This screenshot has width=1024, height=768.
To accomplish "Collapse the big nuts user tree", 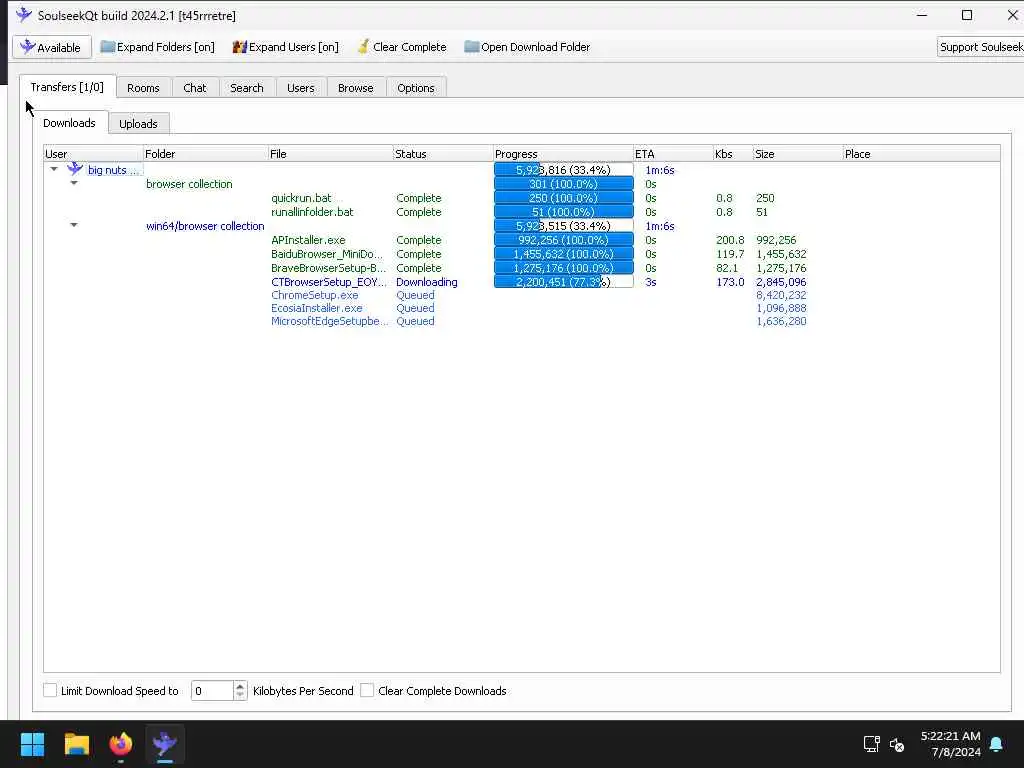I will [x=54, y=169].
